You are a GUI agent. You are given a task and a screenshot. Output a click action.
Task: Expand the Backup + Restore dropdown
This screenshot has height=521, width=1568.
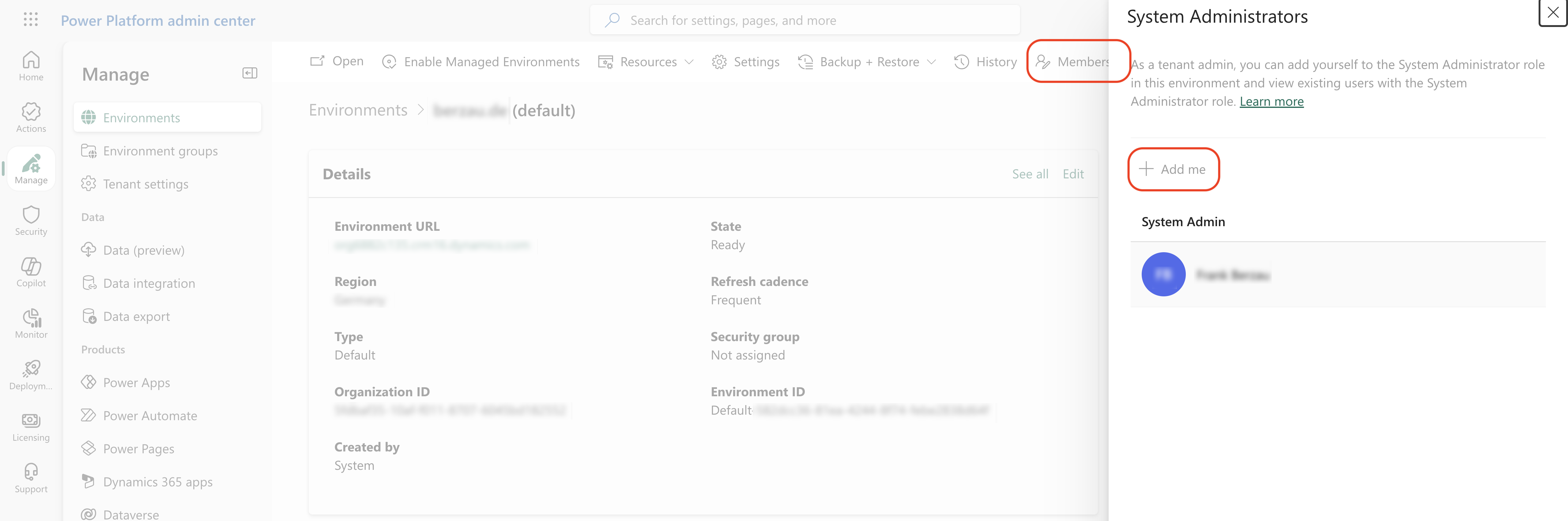[867, 62]
